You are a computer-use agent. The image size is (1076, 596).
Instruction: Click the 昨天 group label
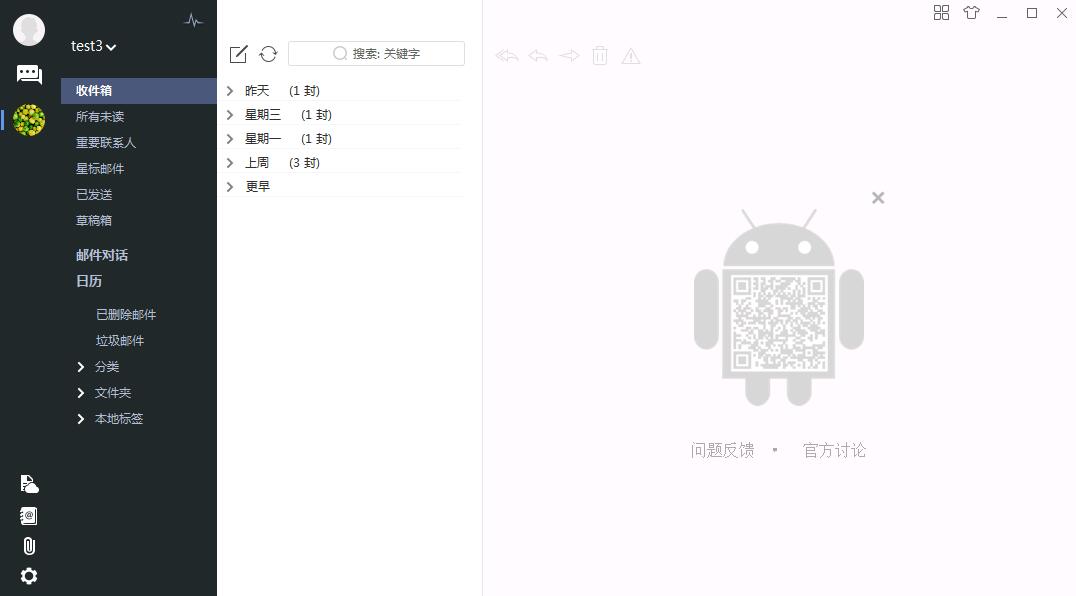click(257, 91)
